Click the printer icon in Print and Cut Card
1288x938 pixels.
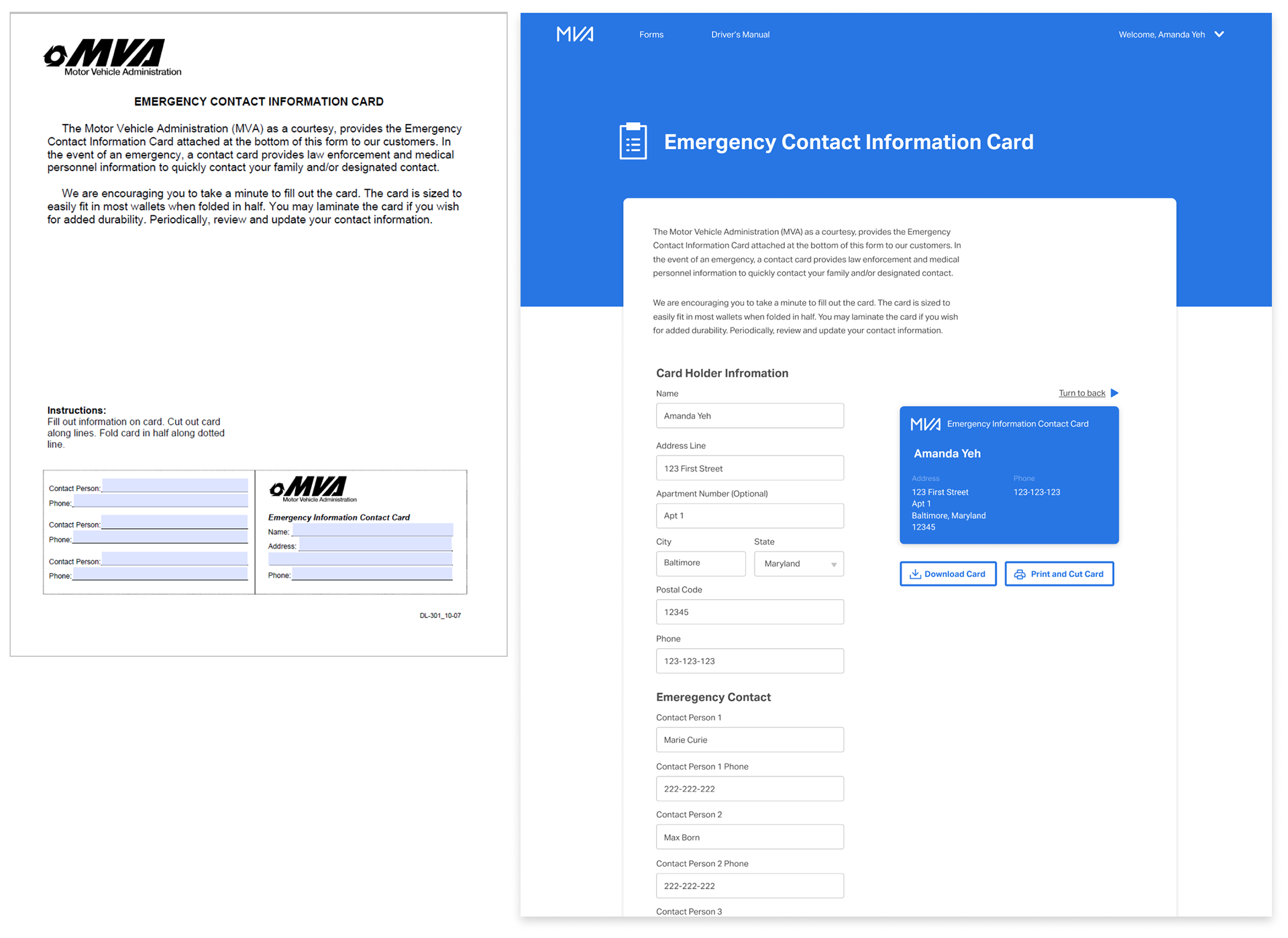coord(1020,574)
